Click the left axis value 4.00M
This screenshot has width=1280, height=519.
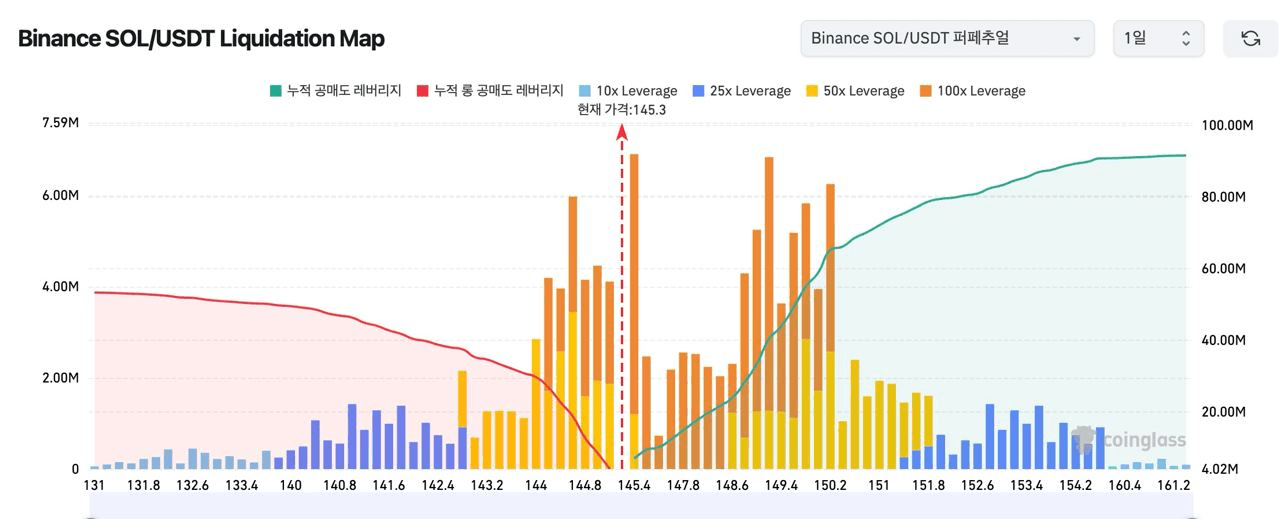click(60, 287)
